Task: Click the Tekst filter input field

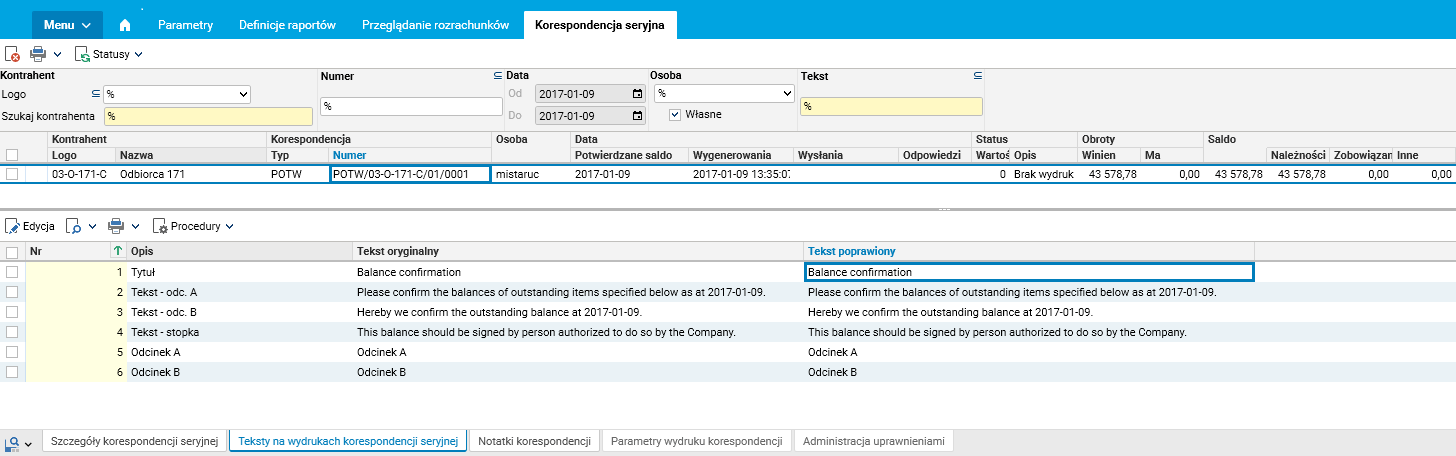Action: [x=891, y=106]
